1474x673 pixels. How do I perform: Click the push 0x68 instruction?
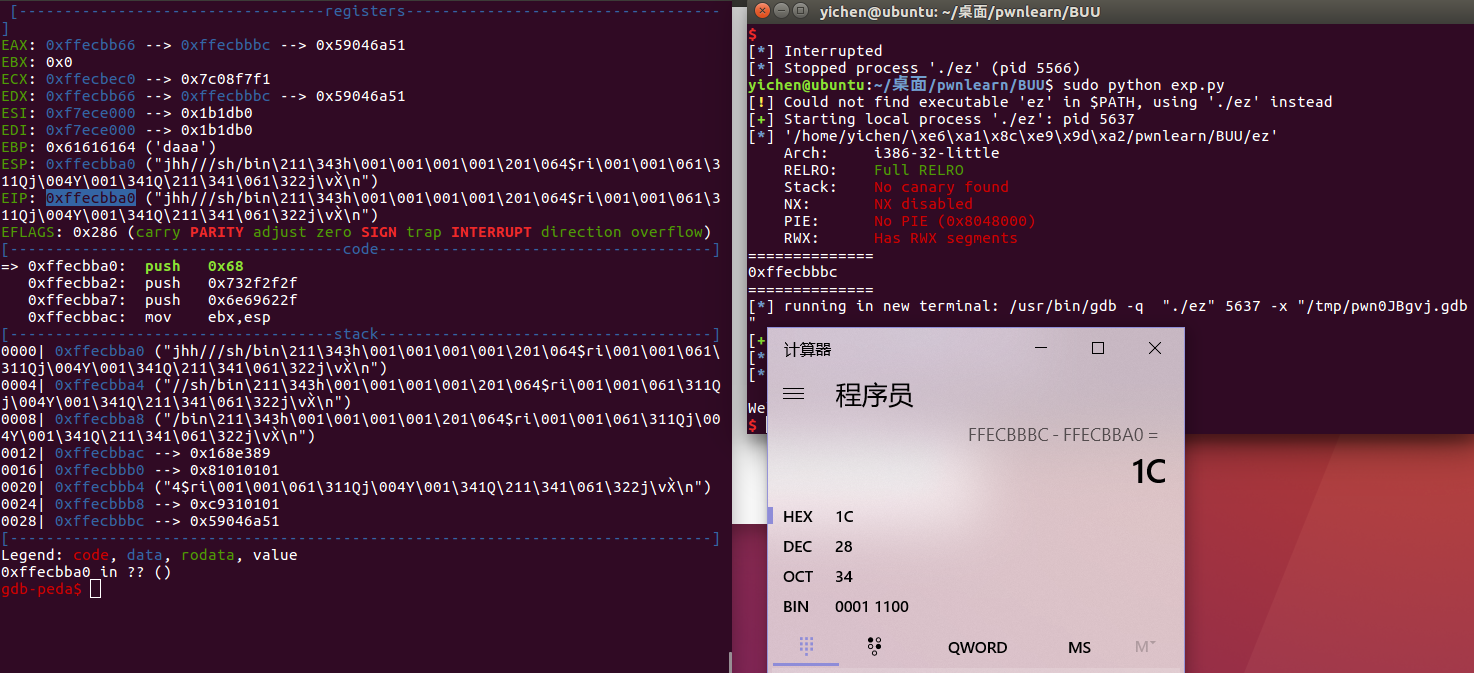[194, 266]
